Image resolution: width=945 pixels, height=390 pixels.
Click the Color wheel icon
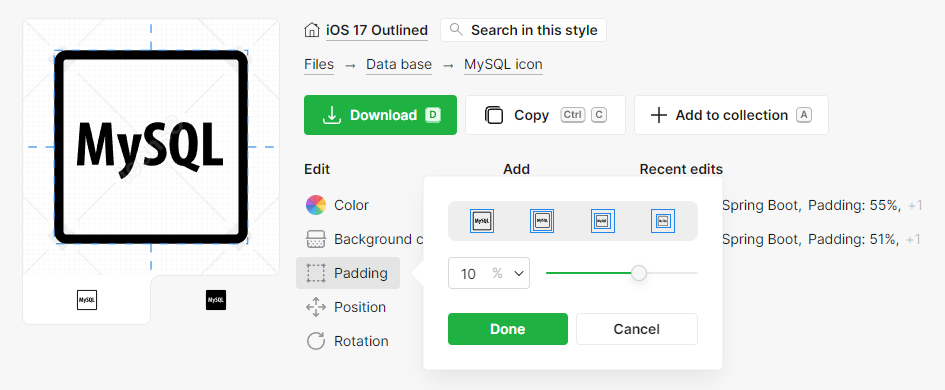pyautogui.click(x=316, y=205)
